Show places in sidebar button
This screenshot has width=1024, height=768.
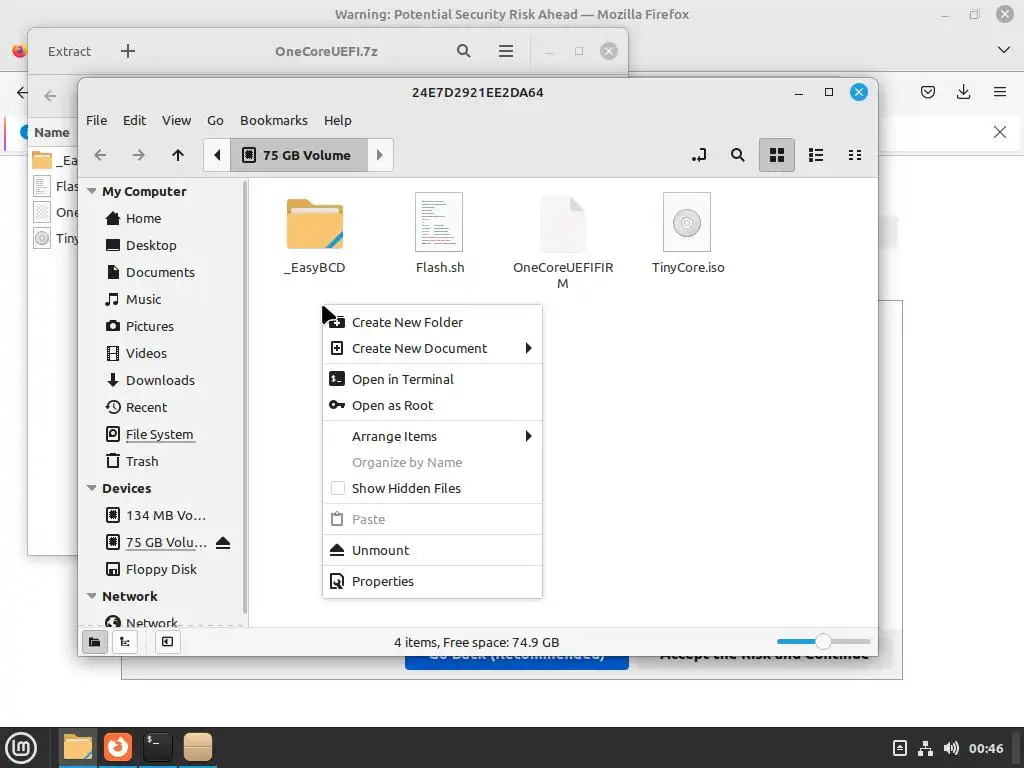(x=95, y=642)
